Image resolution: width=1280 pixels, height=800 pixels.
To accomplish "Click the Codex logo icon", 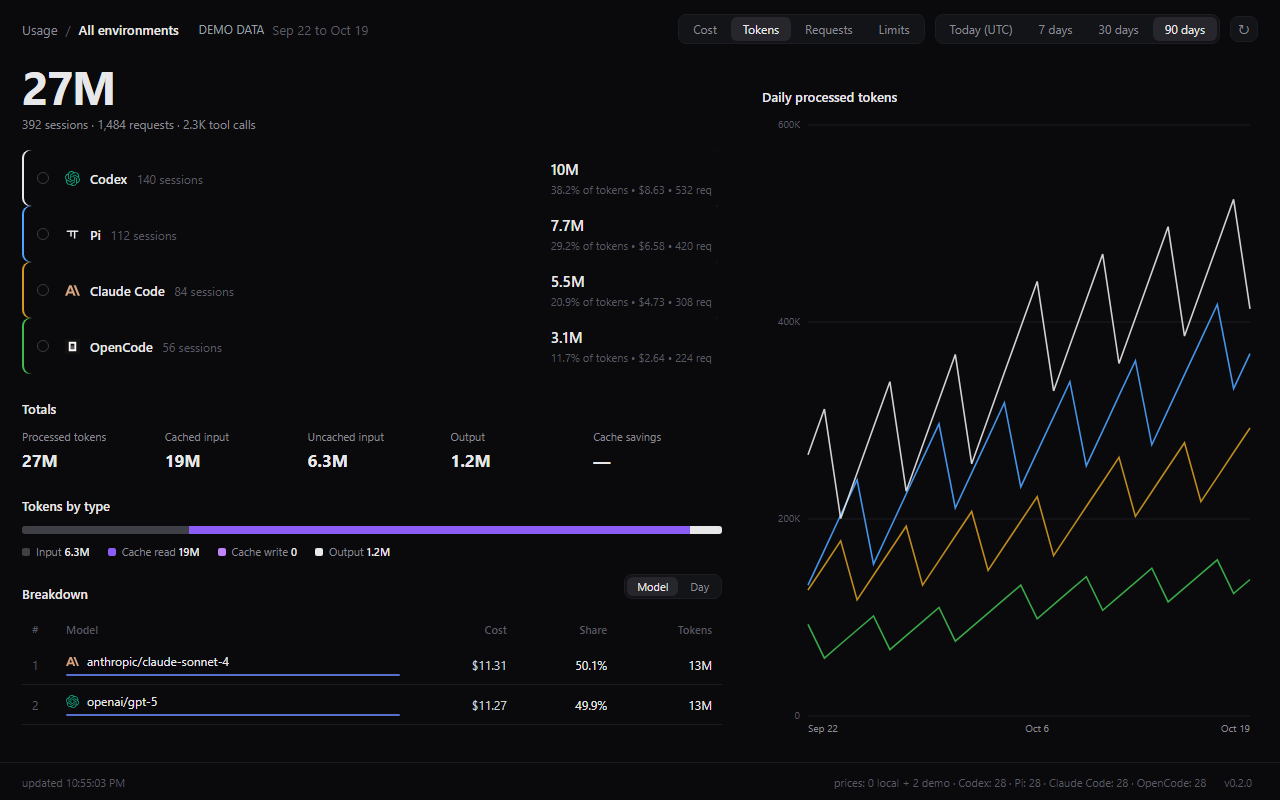I will click(72, 179).
